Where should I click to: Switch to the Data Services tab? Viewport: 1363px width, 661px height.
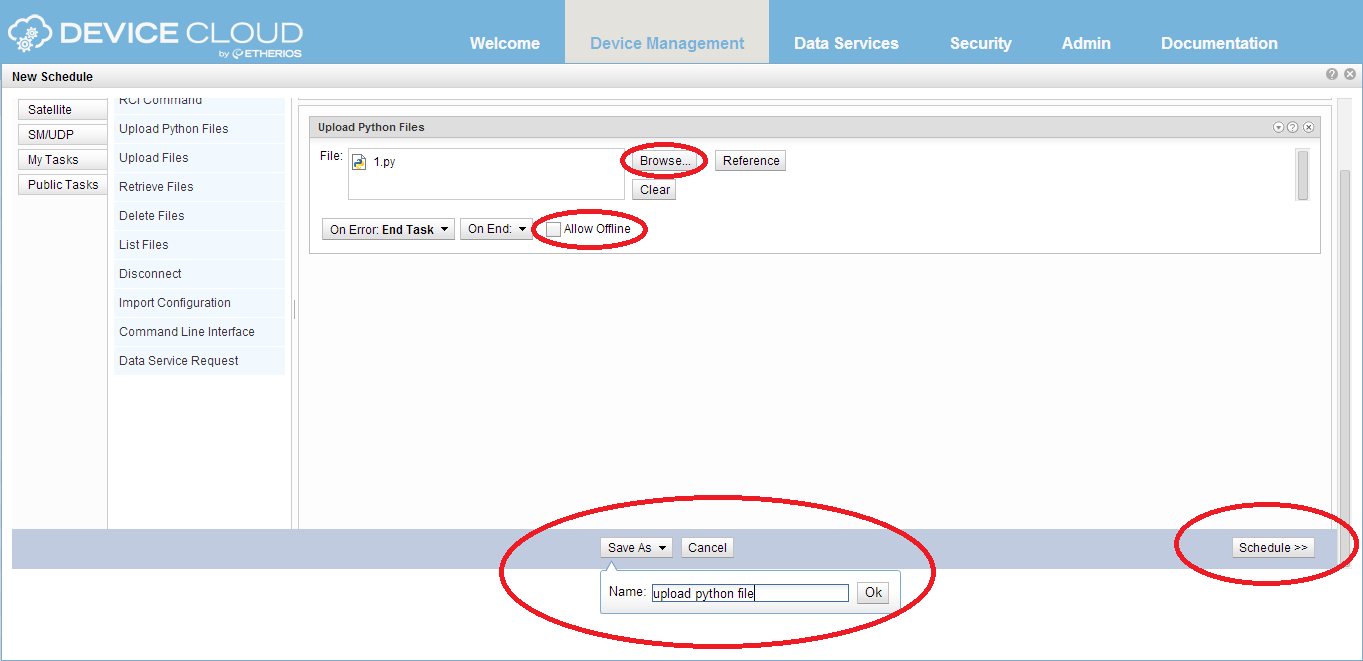pyautogui.click(x=846, y=44)
